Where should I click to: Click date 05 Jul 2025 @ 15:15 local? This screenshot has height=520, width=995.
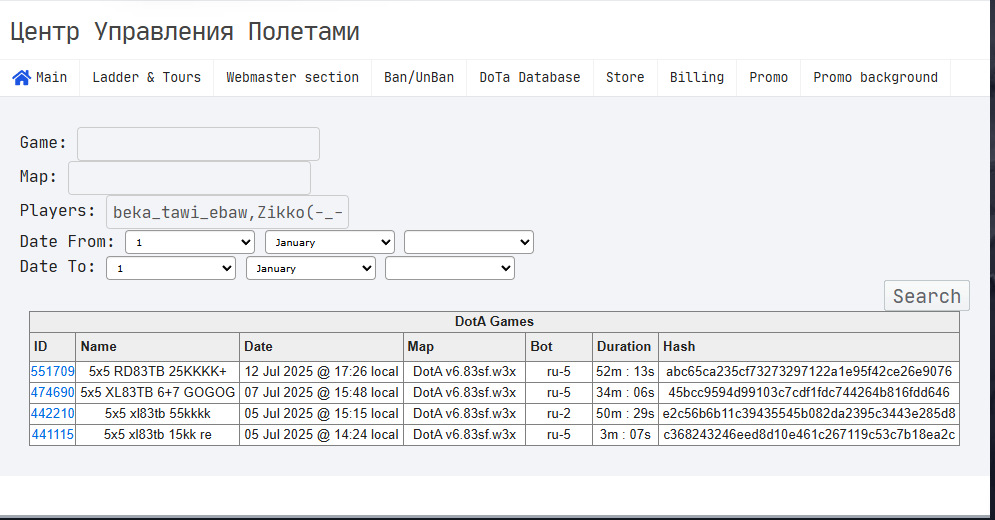click(x=322, y=413)
